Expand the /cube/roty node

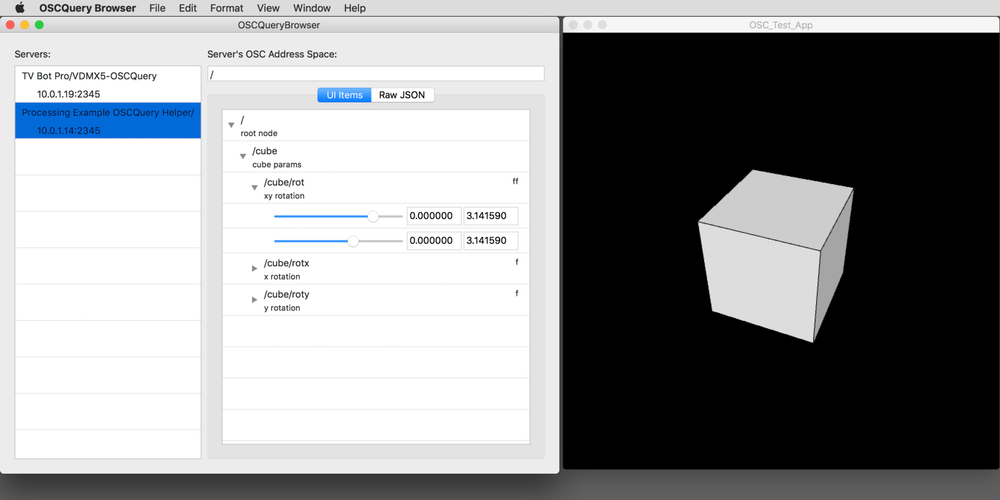click(254, 300)
